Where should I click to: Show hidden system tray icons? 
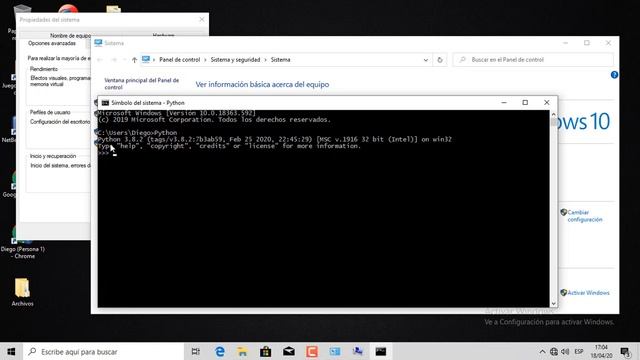point(542,351)
